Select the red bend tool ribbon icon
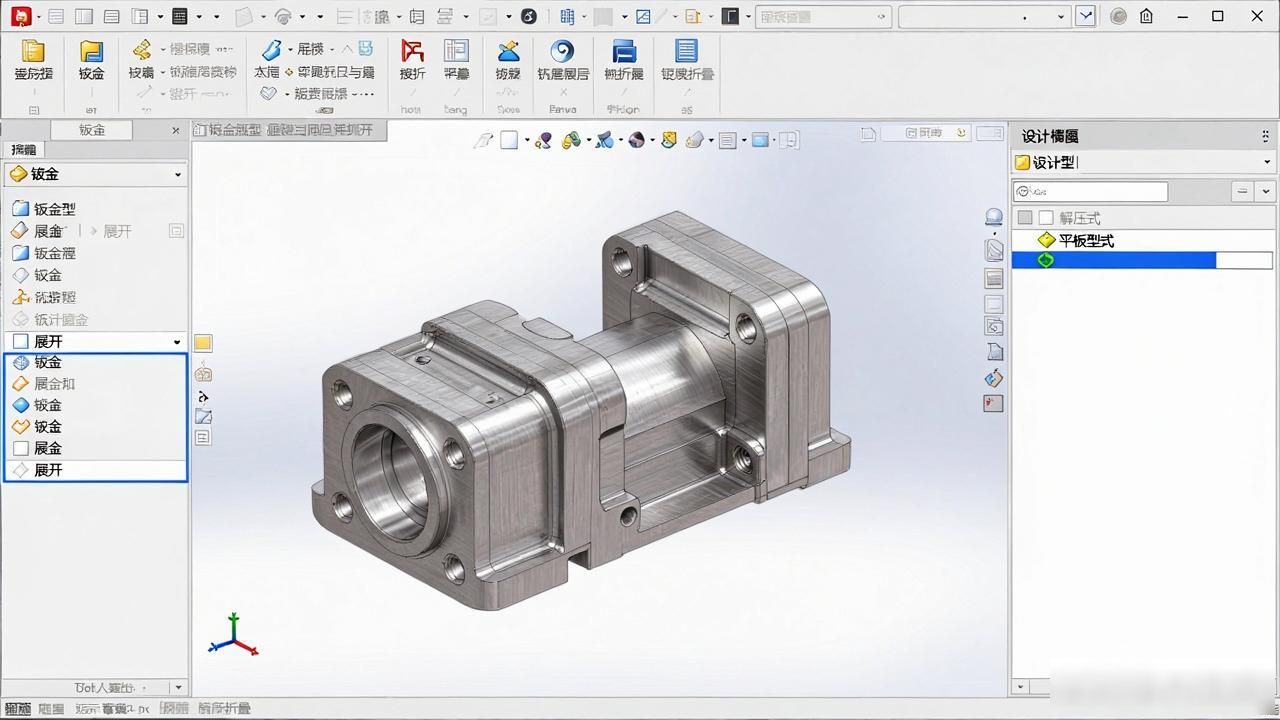The image size is (1280, 720). [x=412, y=52]
